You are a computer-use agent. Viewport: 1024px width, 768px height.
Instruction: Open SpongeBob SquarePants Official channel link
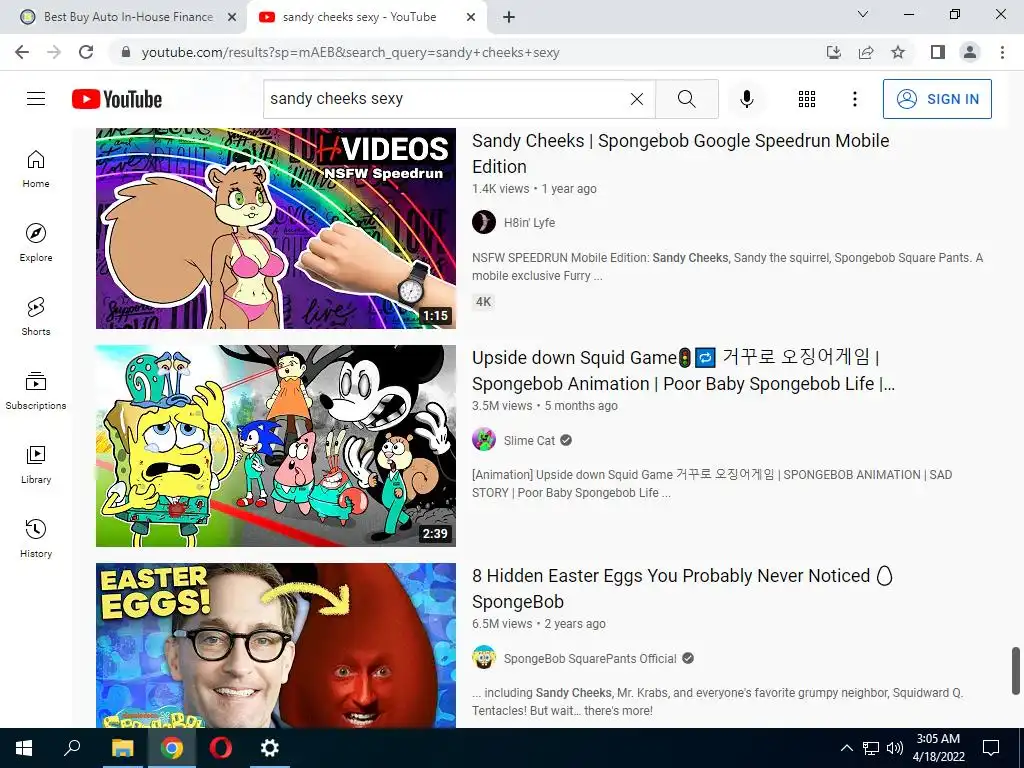tap(590, 658)
